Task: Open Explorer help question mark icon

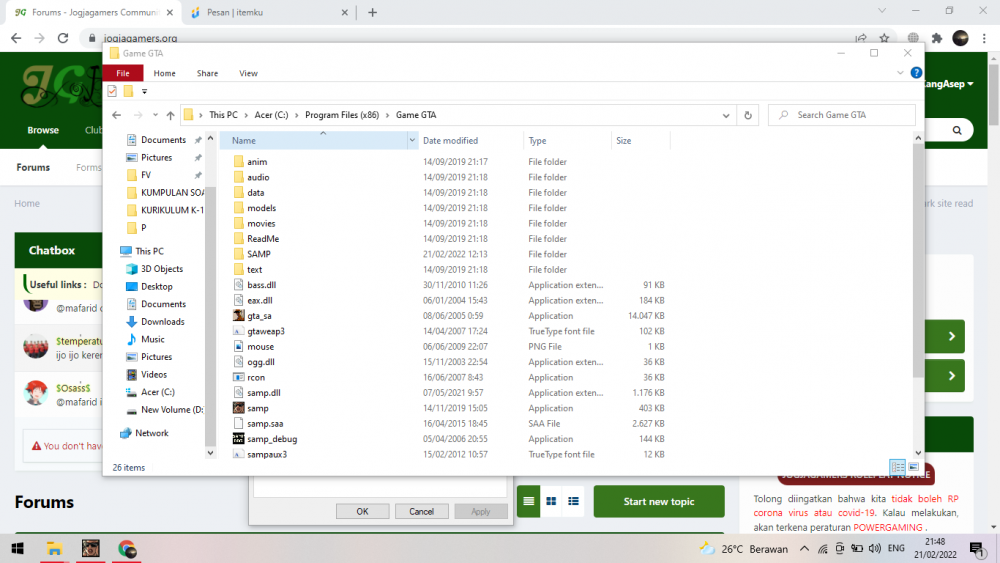Action: (x=916, y=73)
